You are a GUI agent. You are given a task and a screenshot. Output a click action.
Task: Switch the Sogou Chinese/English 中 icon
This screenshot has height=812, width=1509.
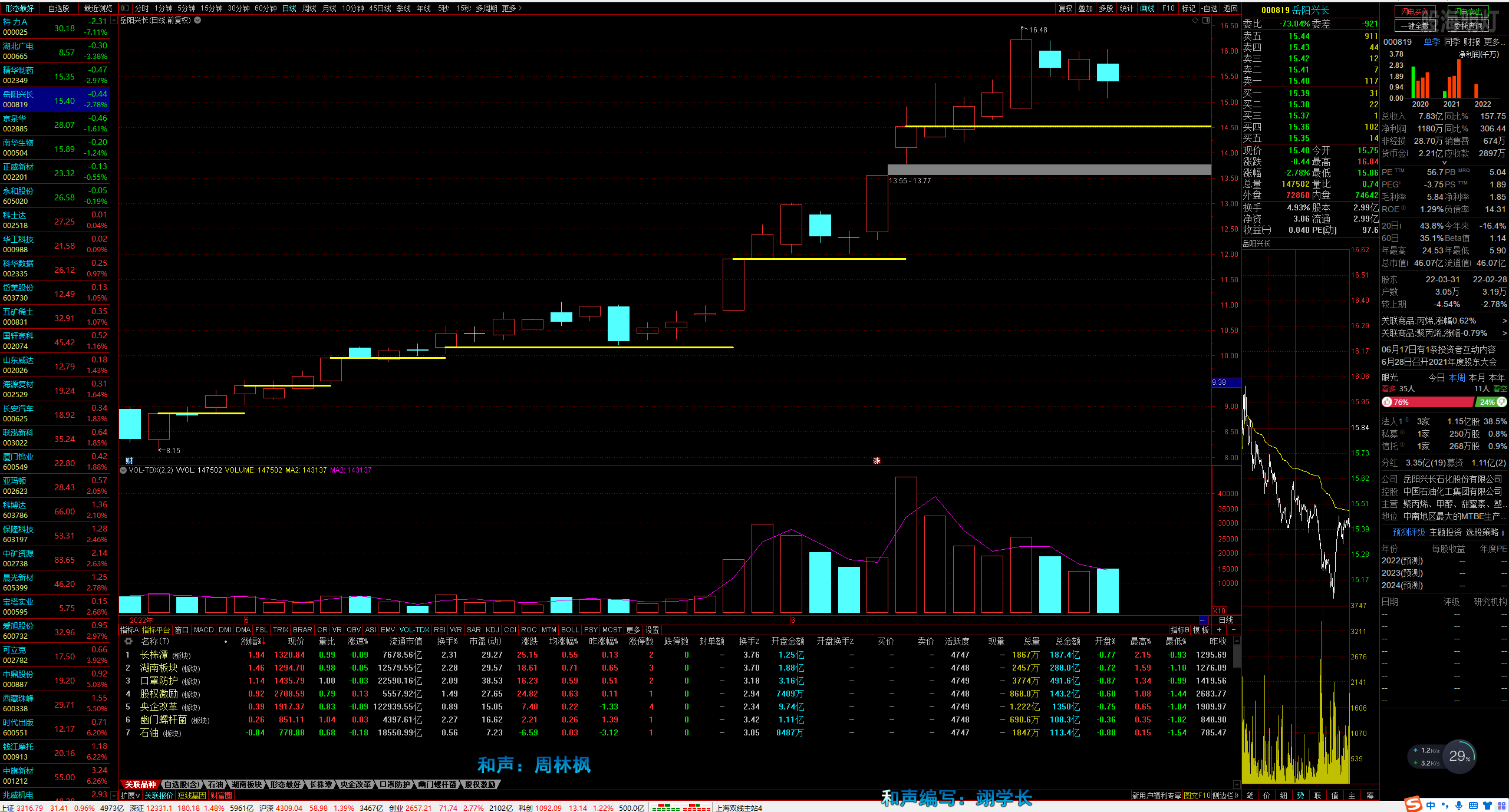click(1431, 805)
